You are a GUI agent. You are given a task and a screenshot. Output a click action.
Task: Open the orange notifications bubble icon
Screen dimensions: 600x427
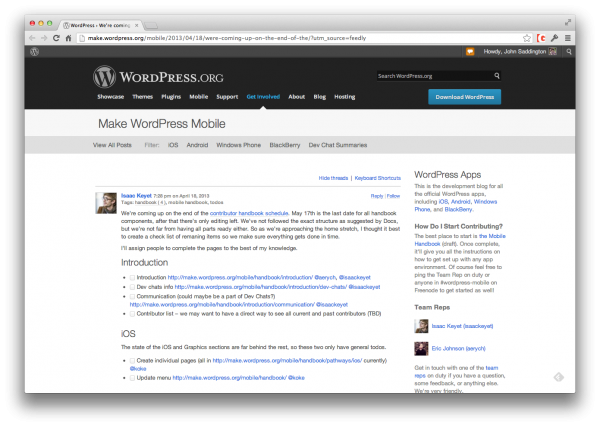[x=470, y=52]
